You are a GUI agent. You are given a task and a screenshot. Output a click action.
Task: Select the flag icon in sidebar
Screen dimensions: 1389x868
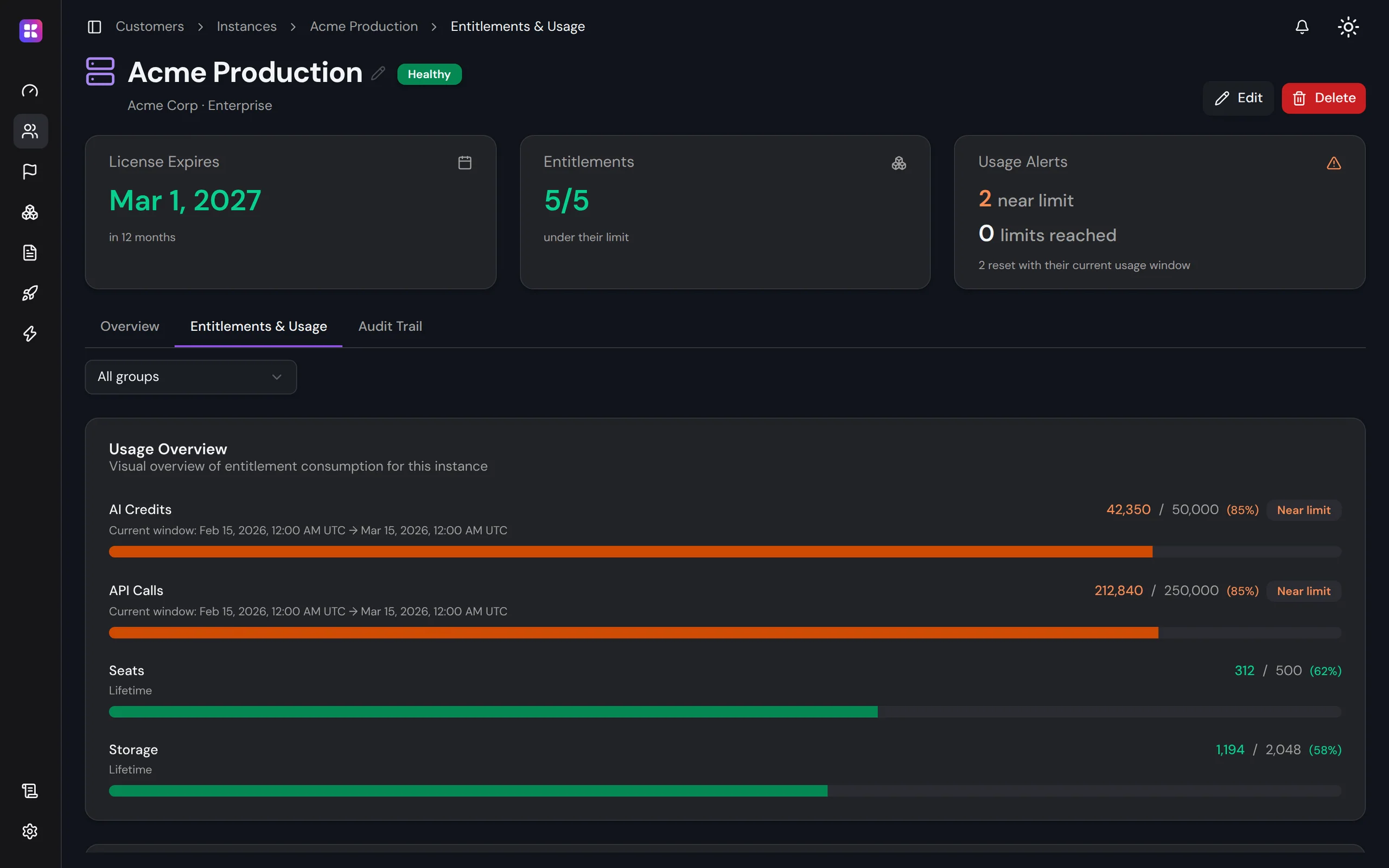tap(30, 171)
